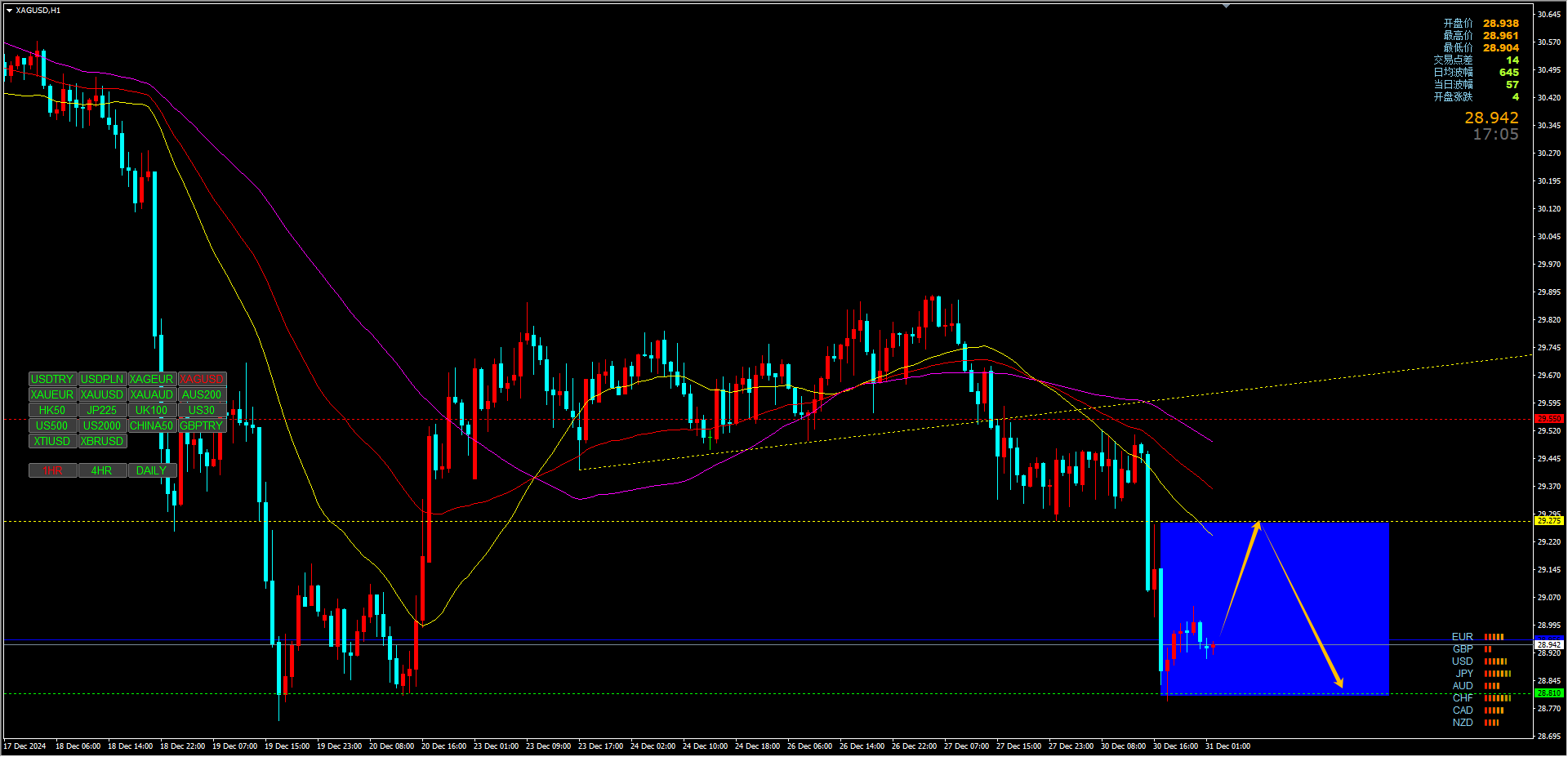Open the HK50 index button
This screenshot has height=757, width=1568.
tap(52, 411)
